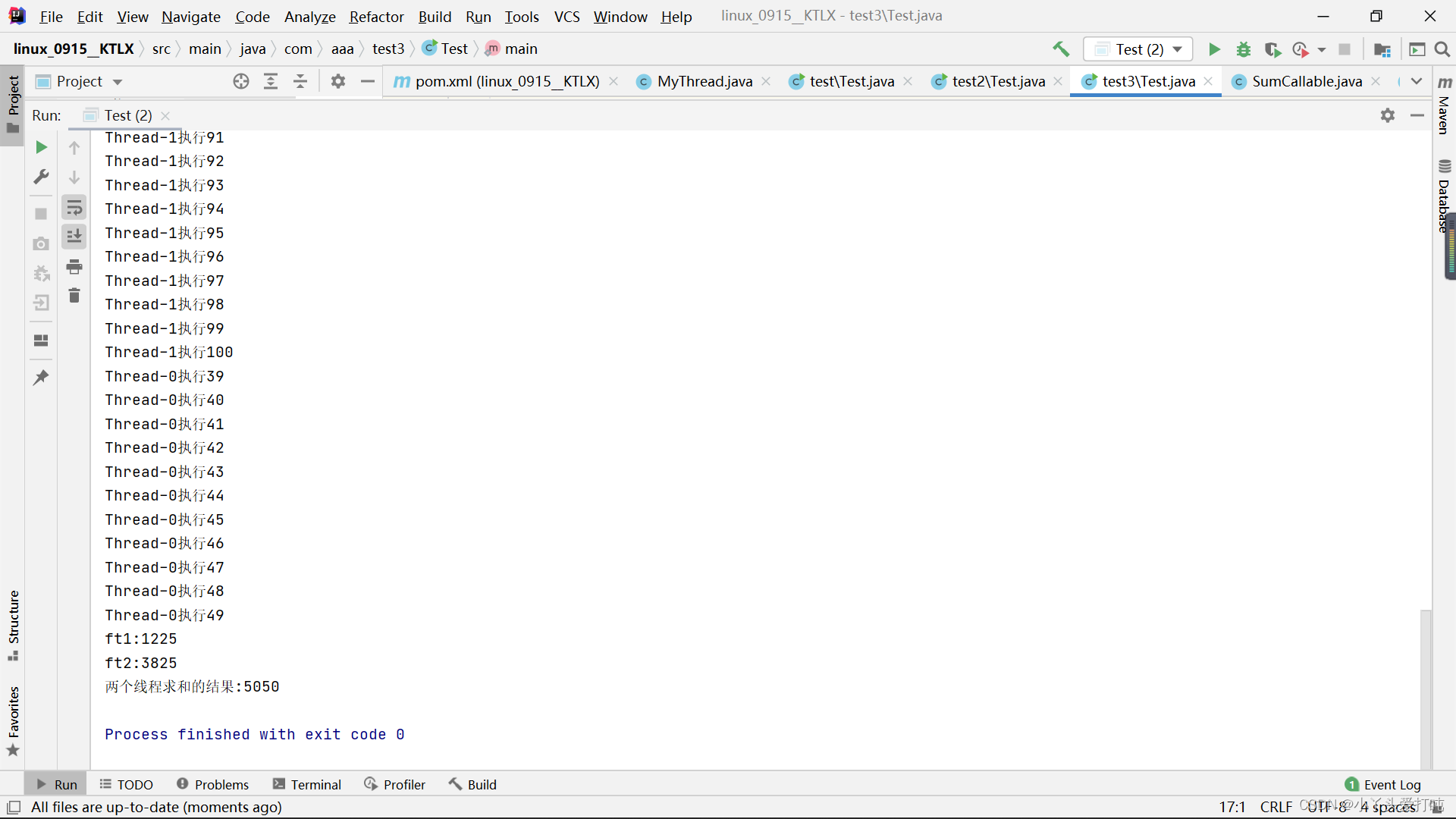Open line separator CRLF selector
Image resolution: width=1456 pixels, height=819 pixels.
tap(1276, 807)
